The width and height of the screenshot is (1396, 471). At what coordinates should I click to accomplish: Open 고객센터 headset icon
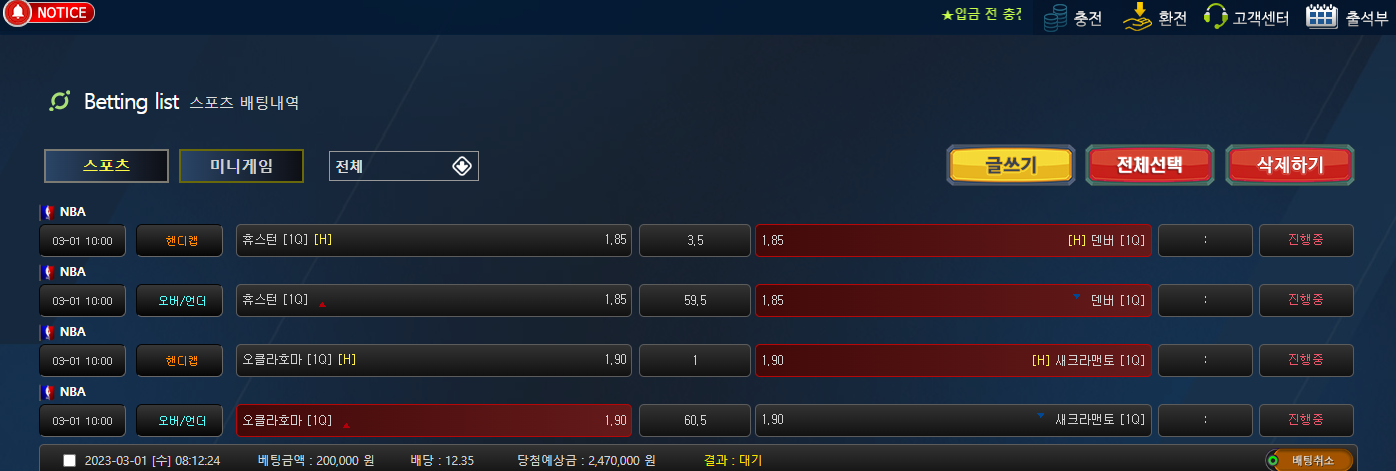pos(1216,17)
